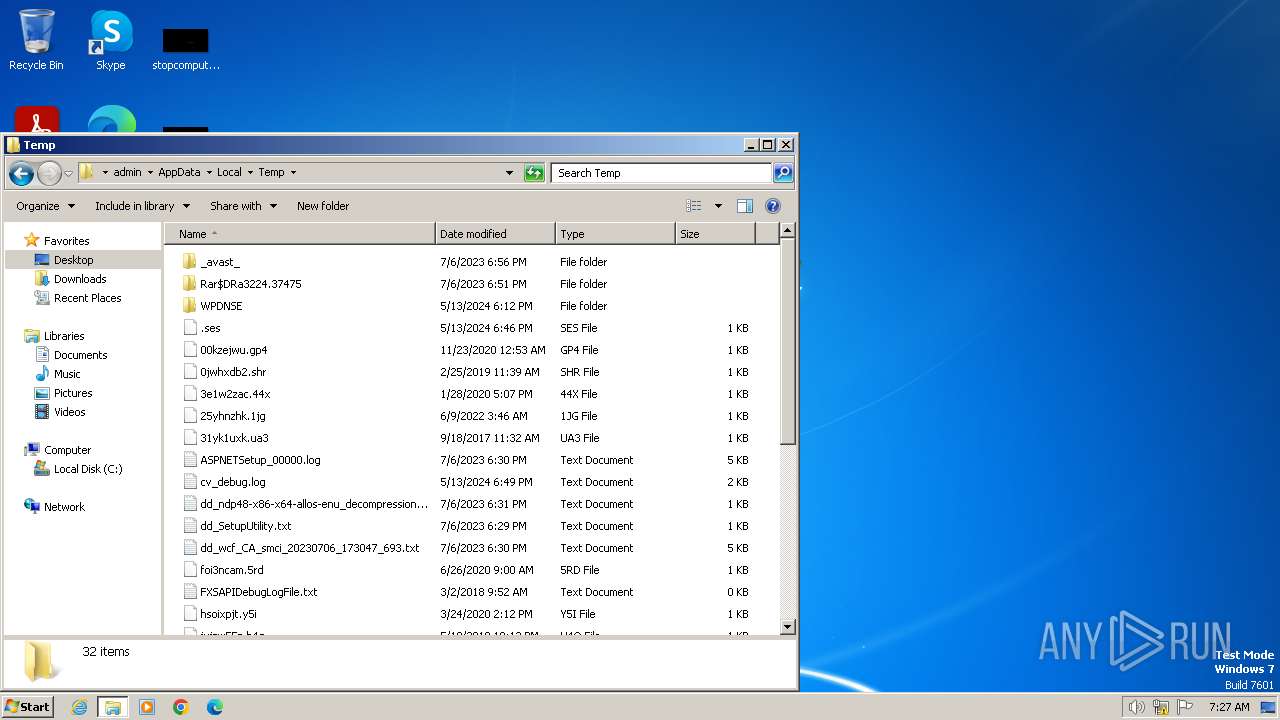Select Network in navigation pane
Viewport: 1280px width, 720px height.
click(64, 507)
